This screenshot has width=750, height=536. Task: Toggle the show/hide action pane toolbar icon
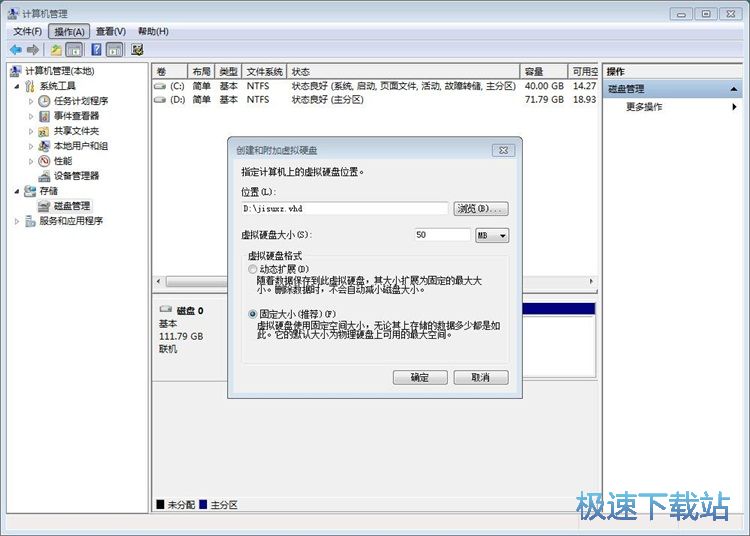pyautogui.click(x=115, y=49)
